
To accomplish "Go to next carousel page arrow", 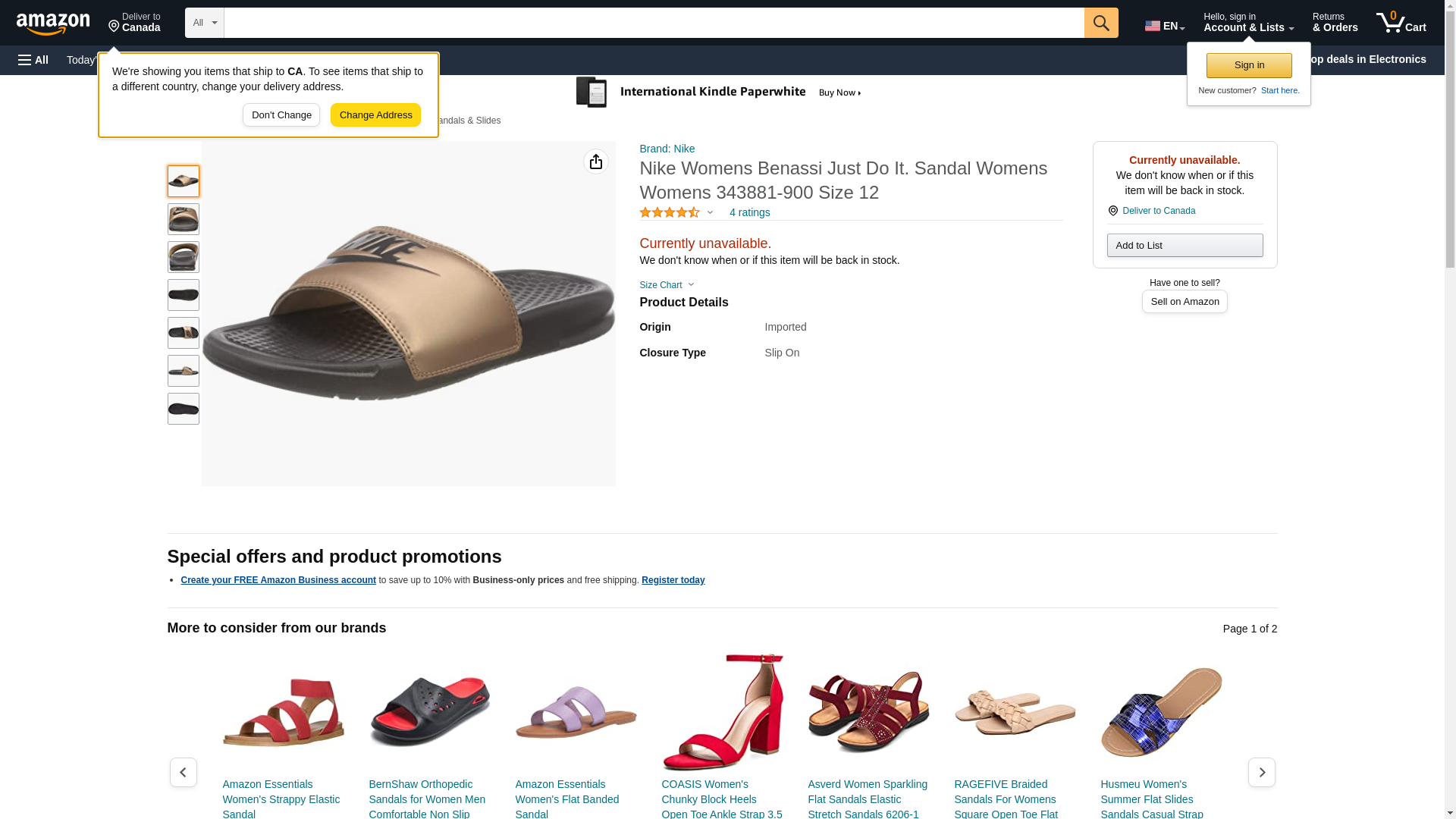I will [1261, 772].
